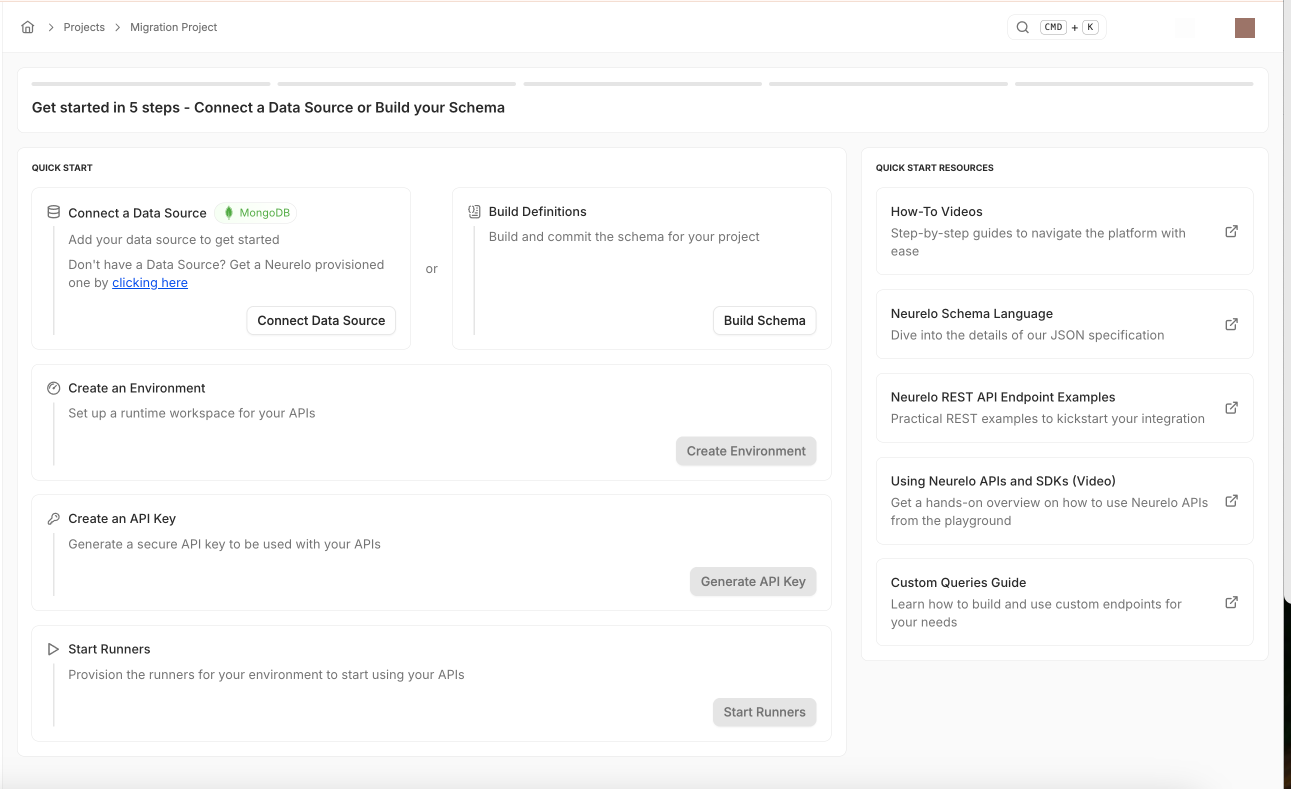
Task: Click the first step progress bar segment
Action: (x=151, y=84)
